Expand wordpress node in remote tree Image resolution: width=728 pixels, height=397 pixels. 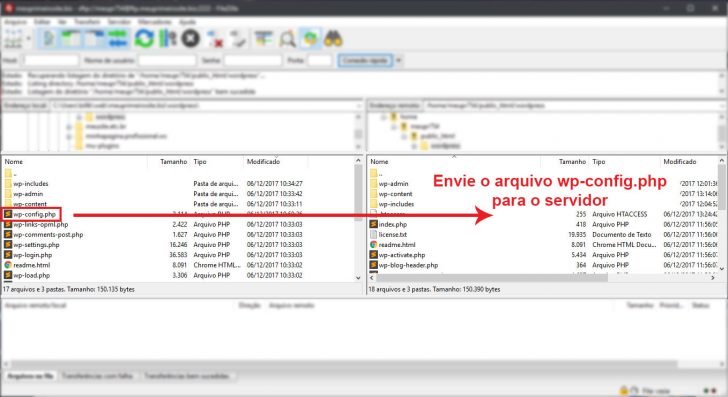[414, 146]
